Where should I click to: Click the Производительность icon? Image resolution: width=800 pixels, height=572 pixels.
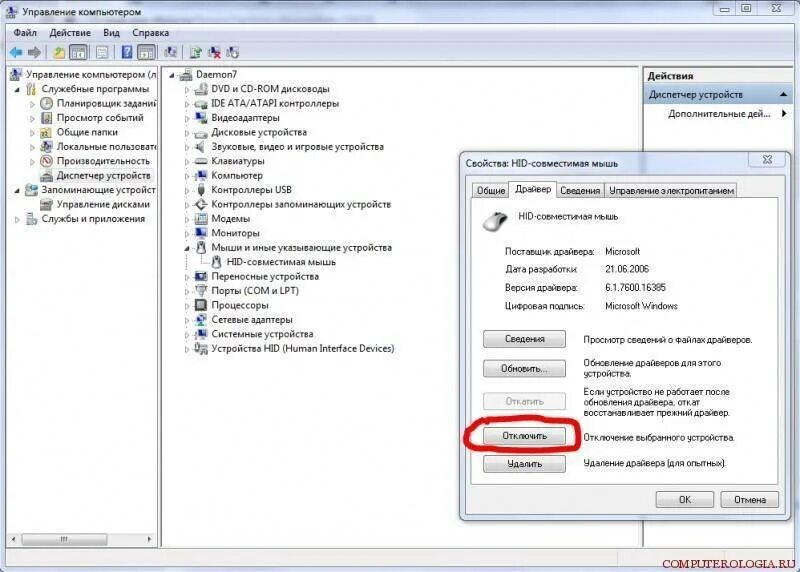pos(46,161)
